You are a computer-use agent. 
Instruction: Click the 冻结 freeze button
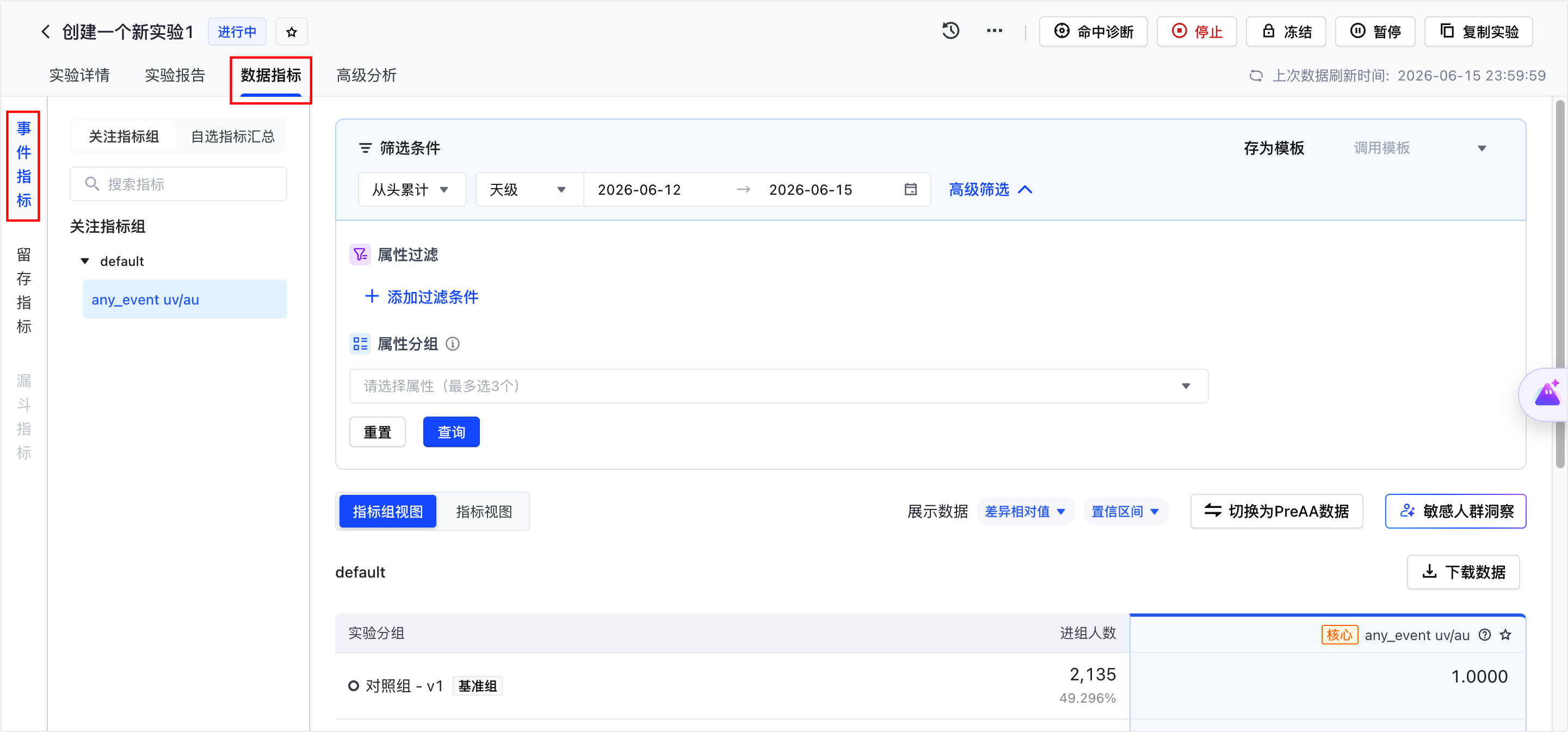(1286, 32)
